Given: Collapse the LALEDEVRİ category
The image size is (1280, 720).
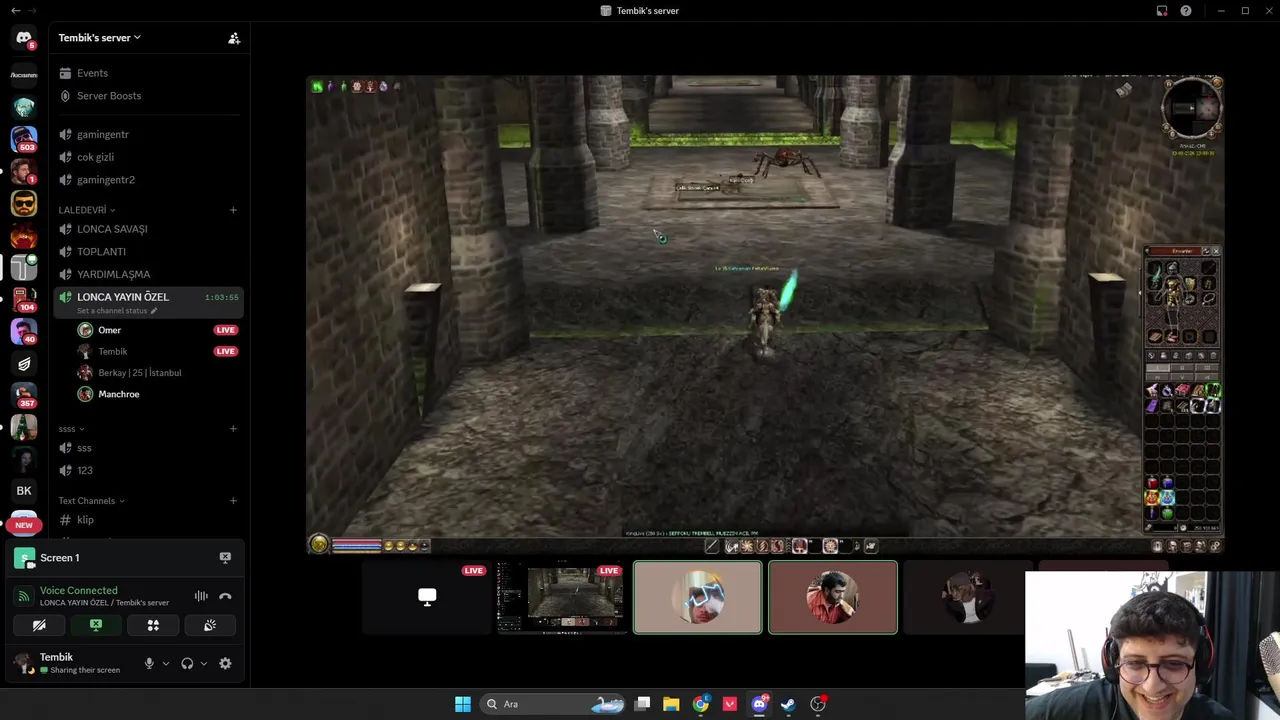Looking at the screenshot, I should (87, 210).
